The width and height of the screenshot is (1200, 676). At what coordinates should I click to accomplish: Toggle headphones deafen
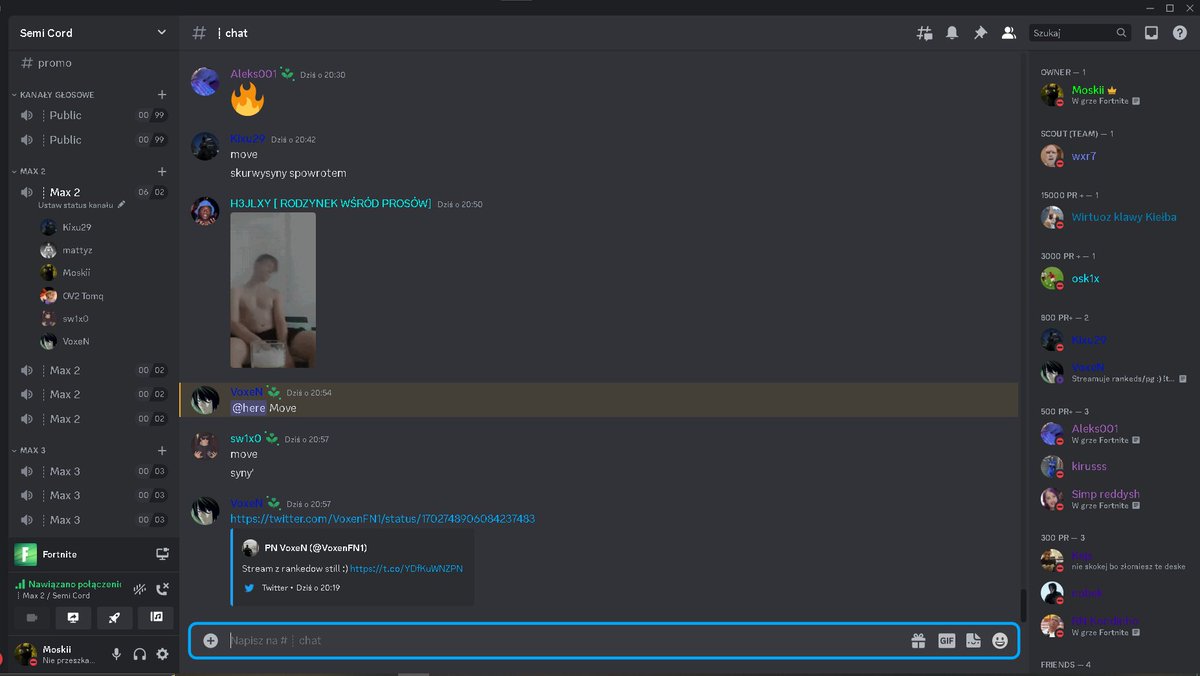pyautogui.click(x=140, y=654)
